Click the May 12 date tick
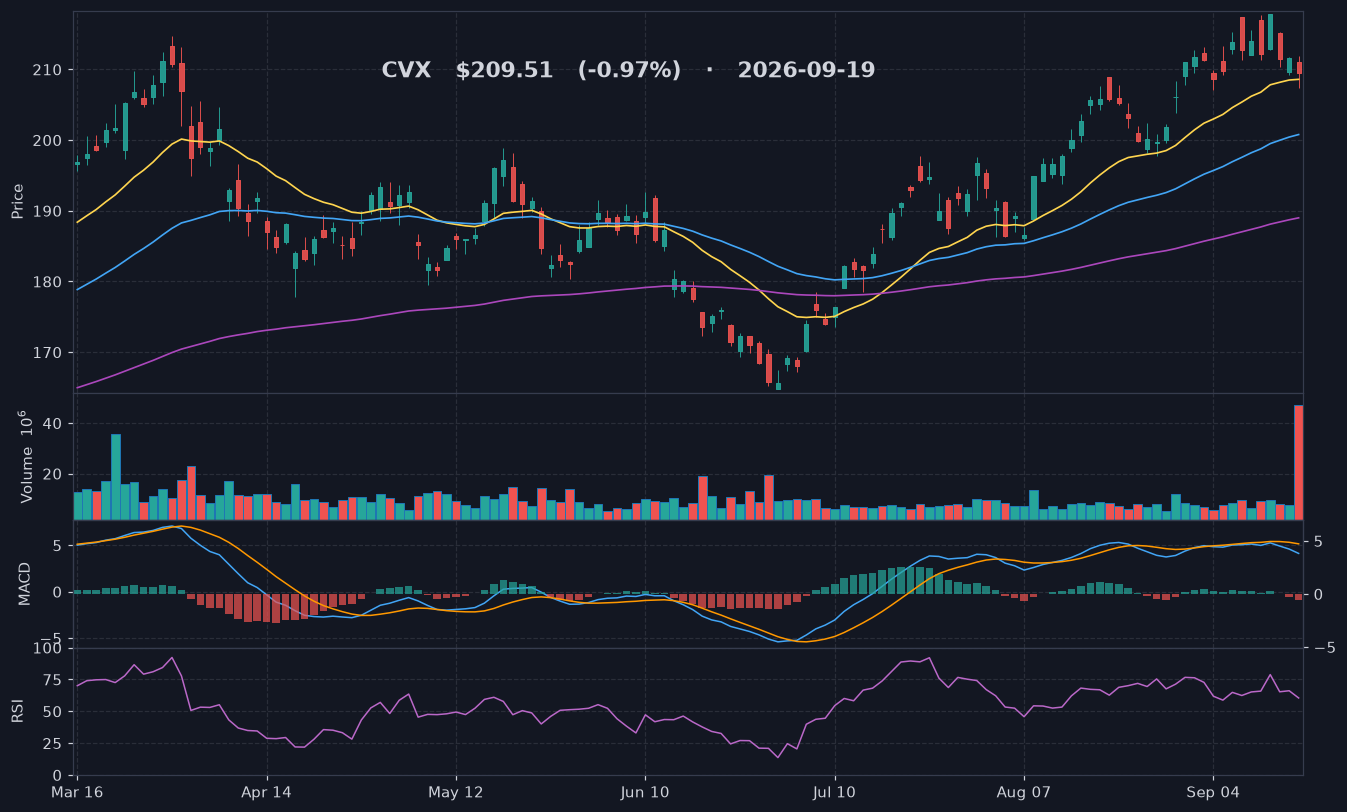 [x=456, y=791]
